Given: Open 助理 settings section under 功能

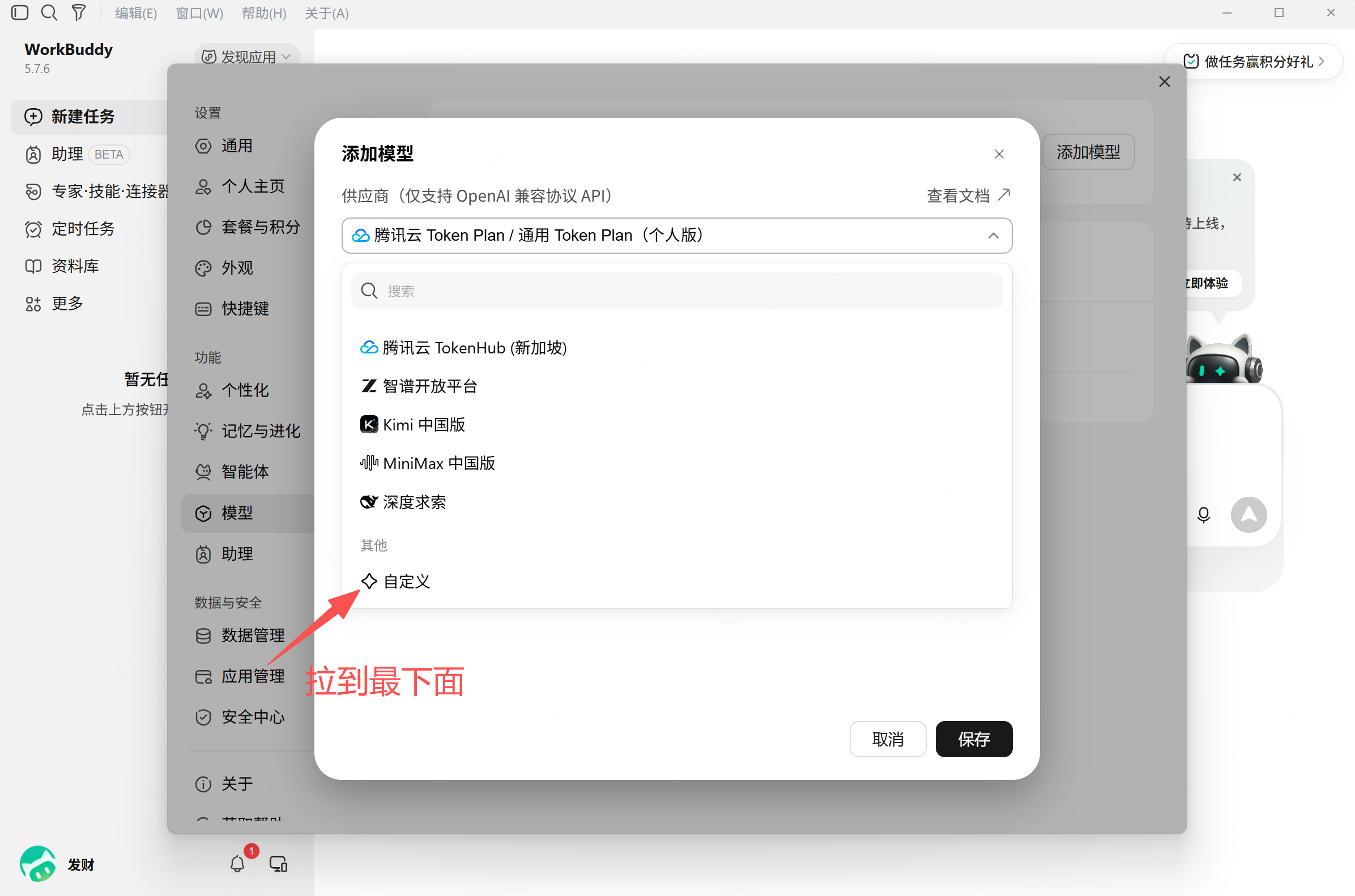Looking at the screenshot, I should pyautogui.click(x=248, y=554).
